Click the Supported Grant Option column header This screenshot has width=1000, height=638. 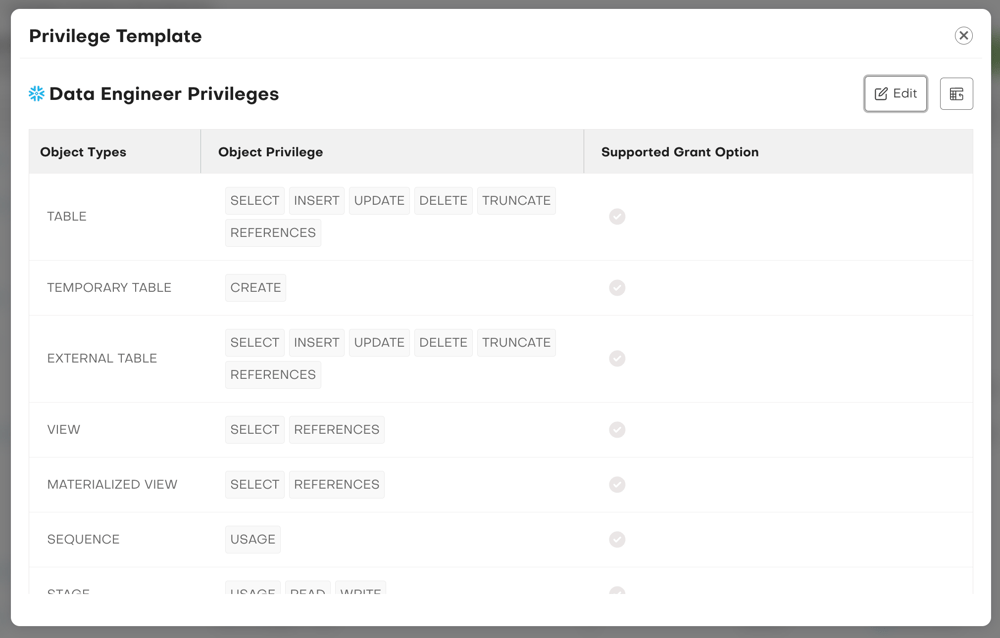tap(680, 152)
